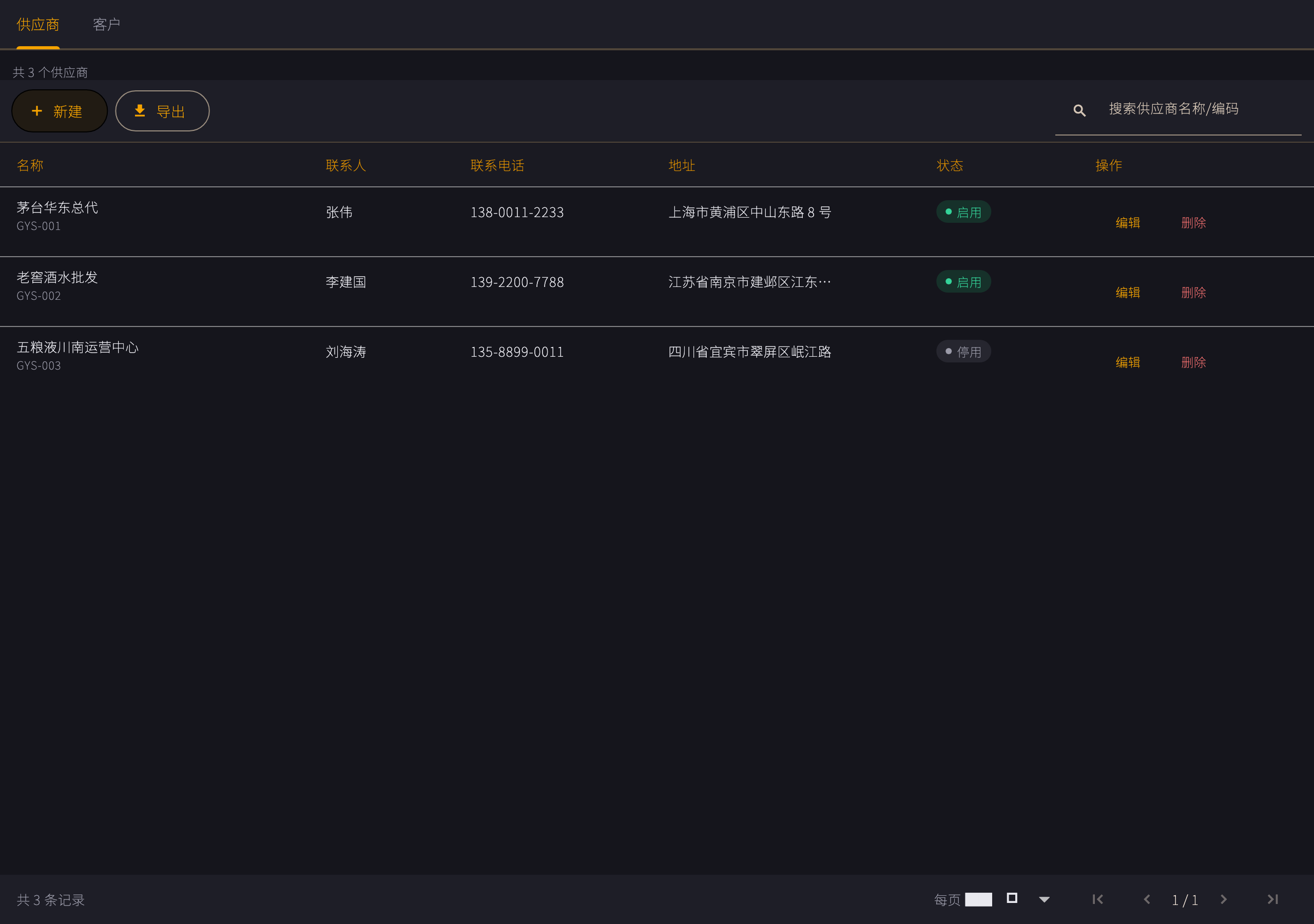Go to first page icon
Viewport: 1314px width, 924px height.
1098,899
